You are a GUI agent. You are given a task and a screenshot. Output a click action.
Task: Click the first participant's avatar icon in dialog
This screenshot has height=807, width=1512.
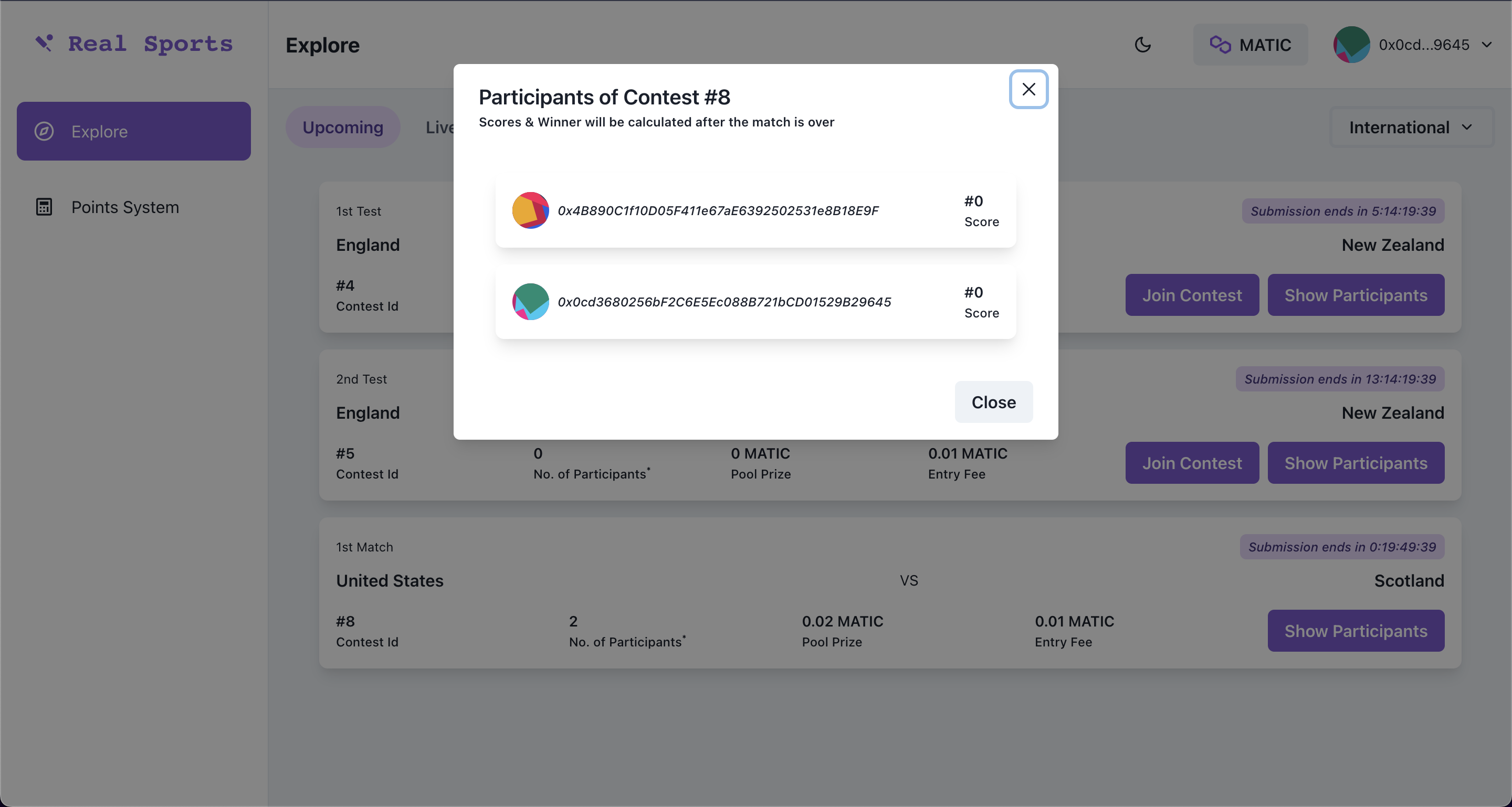tap(530, 210)
